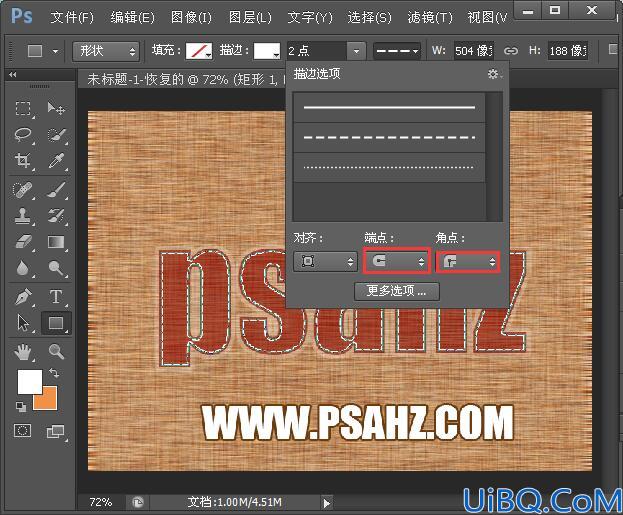Select the Dodge tool
This screenshot has height=515, width=623.
point(56,268)
